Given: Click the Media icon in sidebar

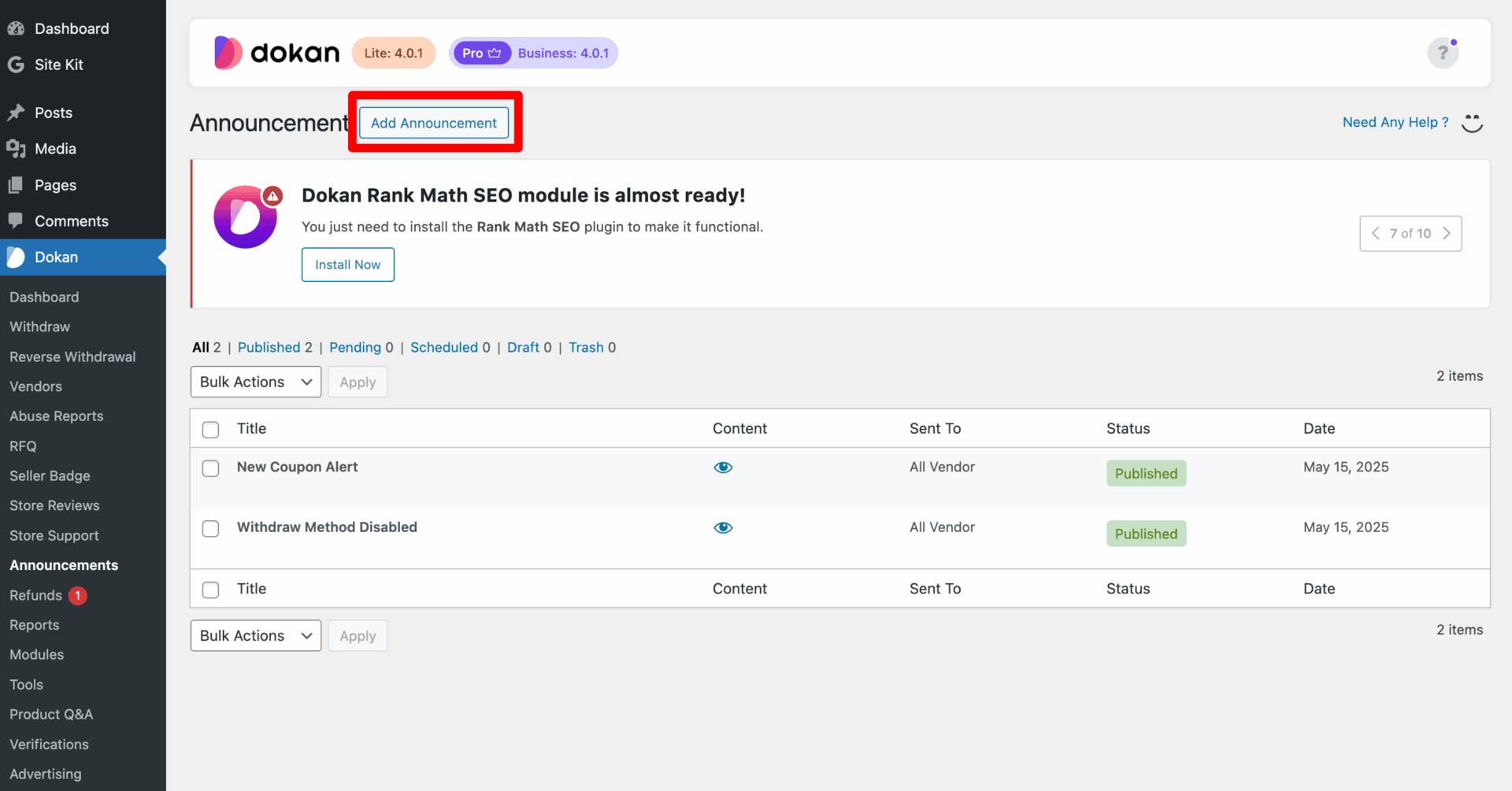Looking at the screenshot, I should coord(16,149).
